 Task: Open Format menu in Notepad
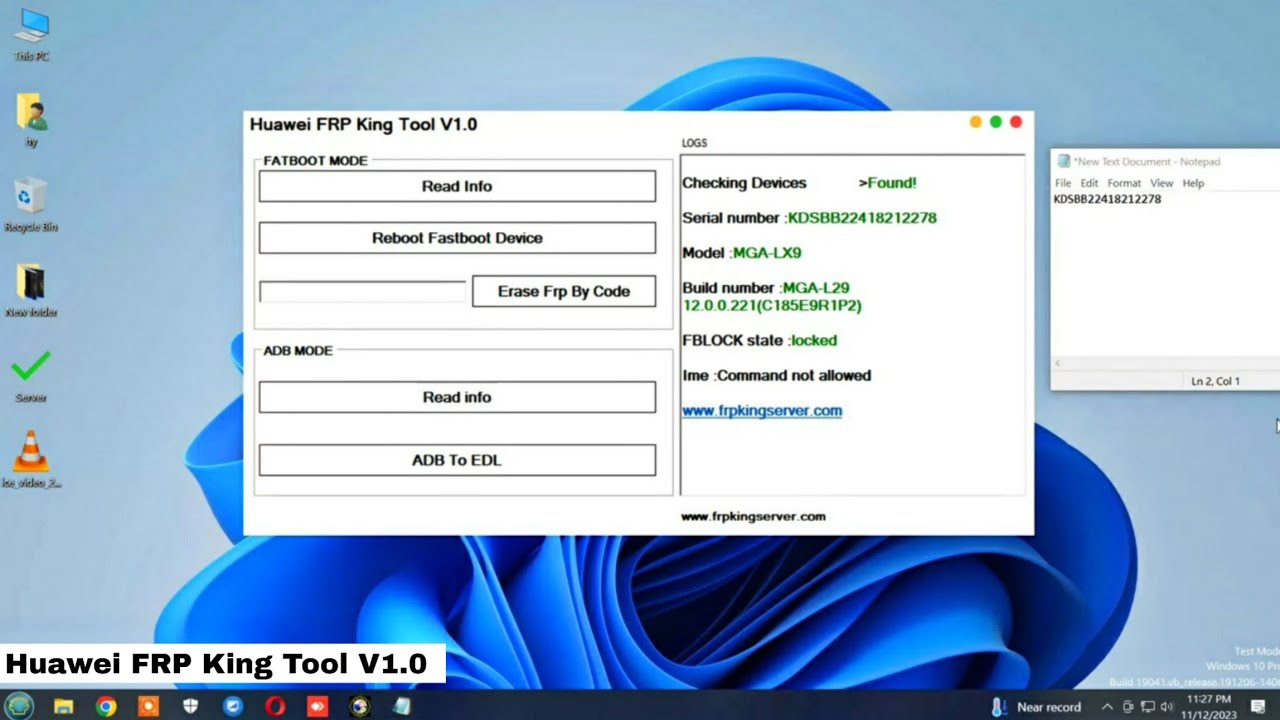1124,183
